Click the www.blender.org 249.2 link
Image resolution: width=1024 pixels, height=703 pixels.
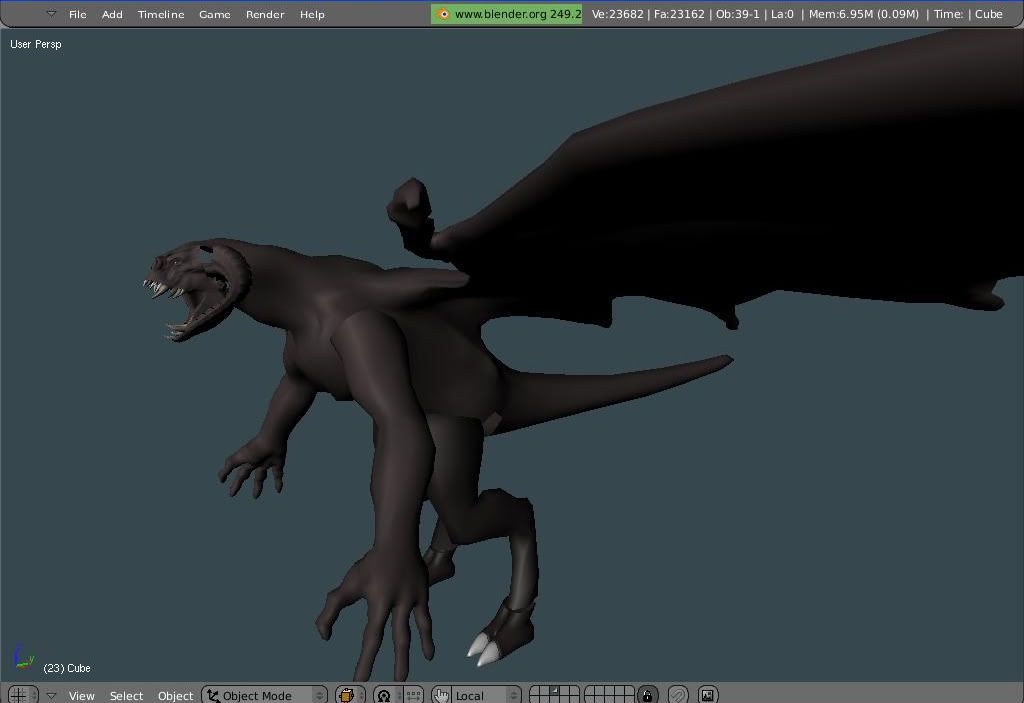517,14
